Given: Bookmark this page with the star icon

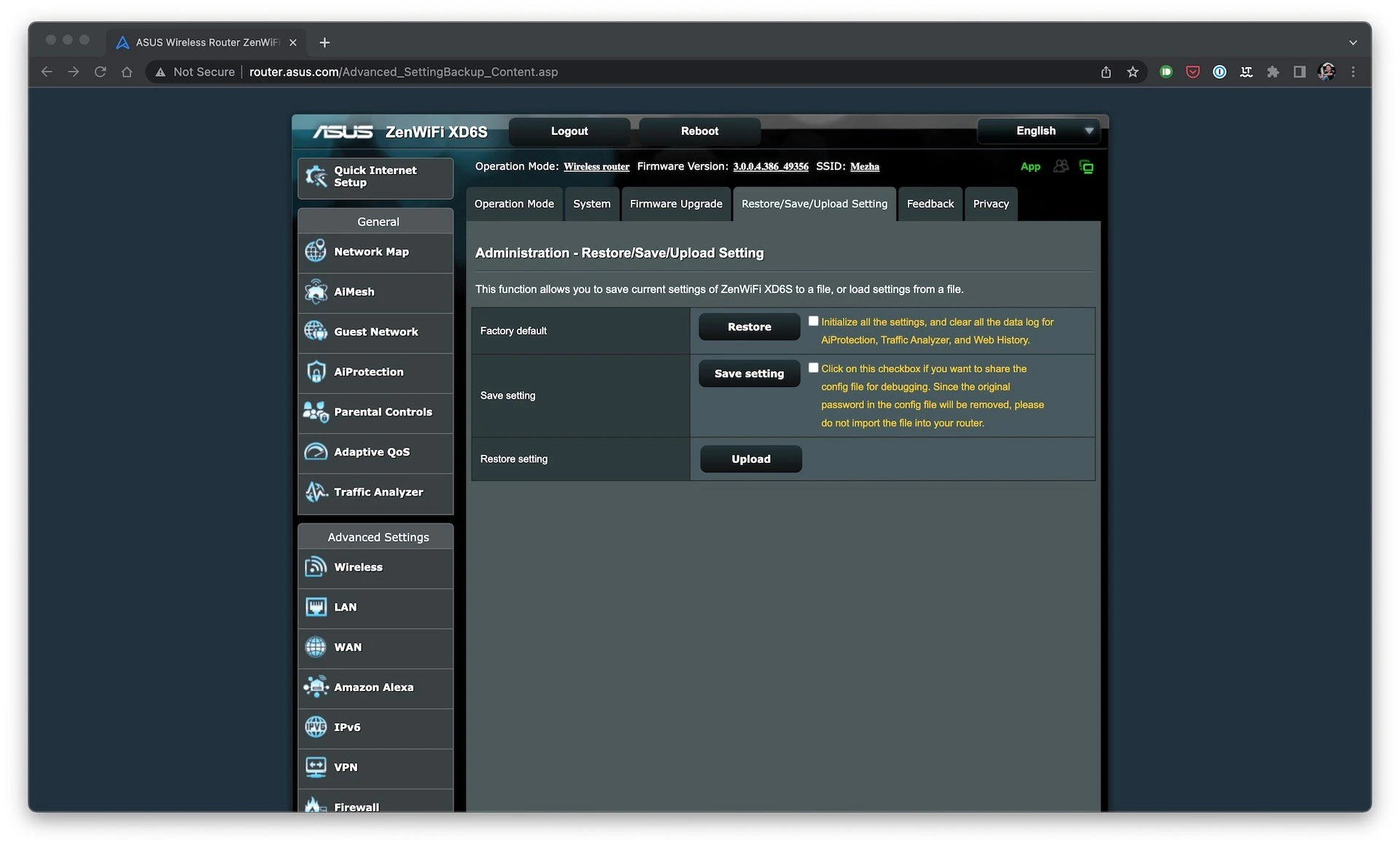Looking at the screenshot, I should point(1132,72).
